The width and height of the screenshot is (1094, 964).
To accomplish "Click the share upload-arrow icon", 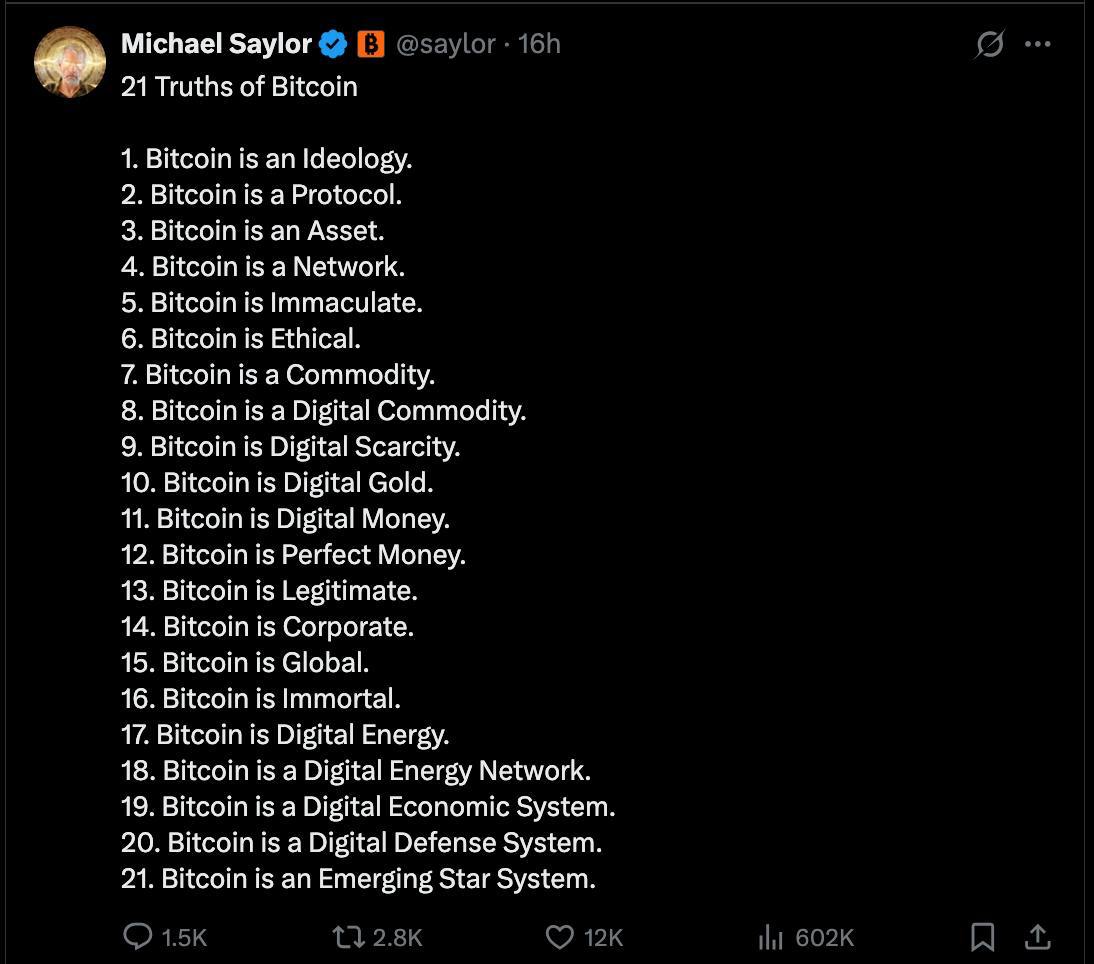I will pyautogui.click(x=1037, y=937).
